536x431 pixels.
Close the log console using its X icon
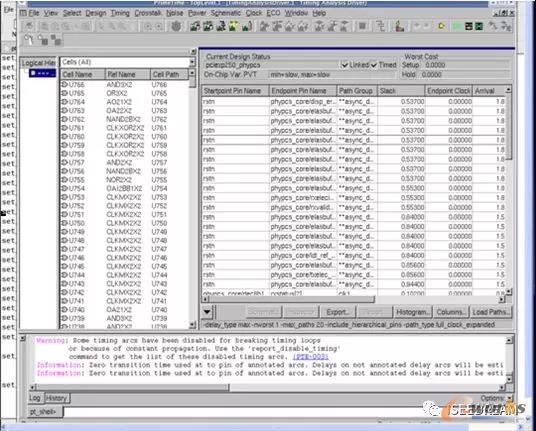pos(23,338)
